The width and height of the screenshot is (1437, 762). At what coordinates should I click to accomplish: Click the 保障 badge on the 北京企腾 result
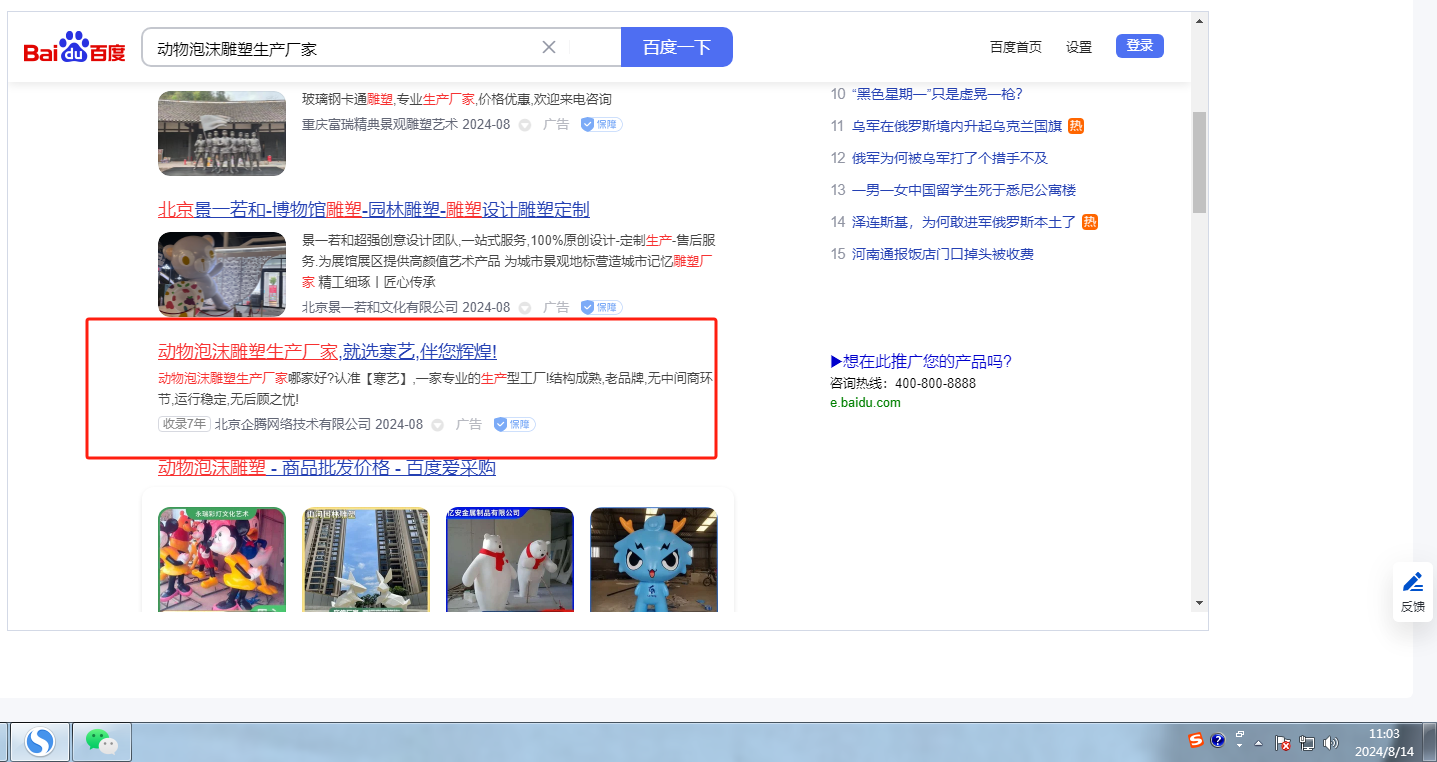(515, 424)
